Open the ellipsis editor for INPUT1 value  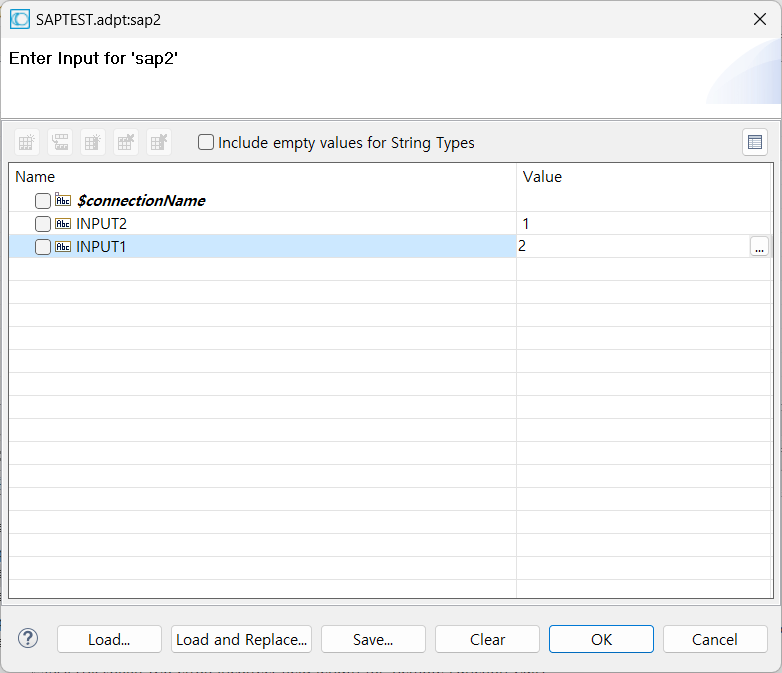coord(759,247)
